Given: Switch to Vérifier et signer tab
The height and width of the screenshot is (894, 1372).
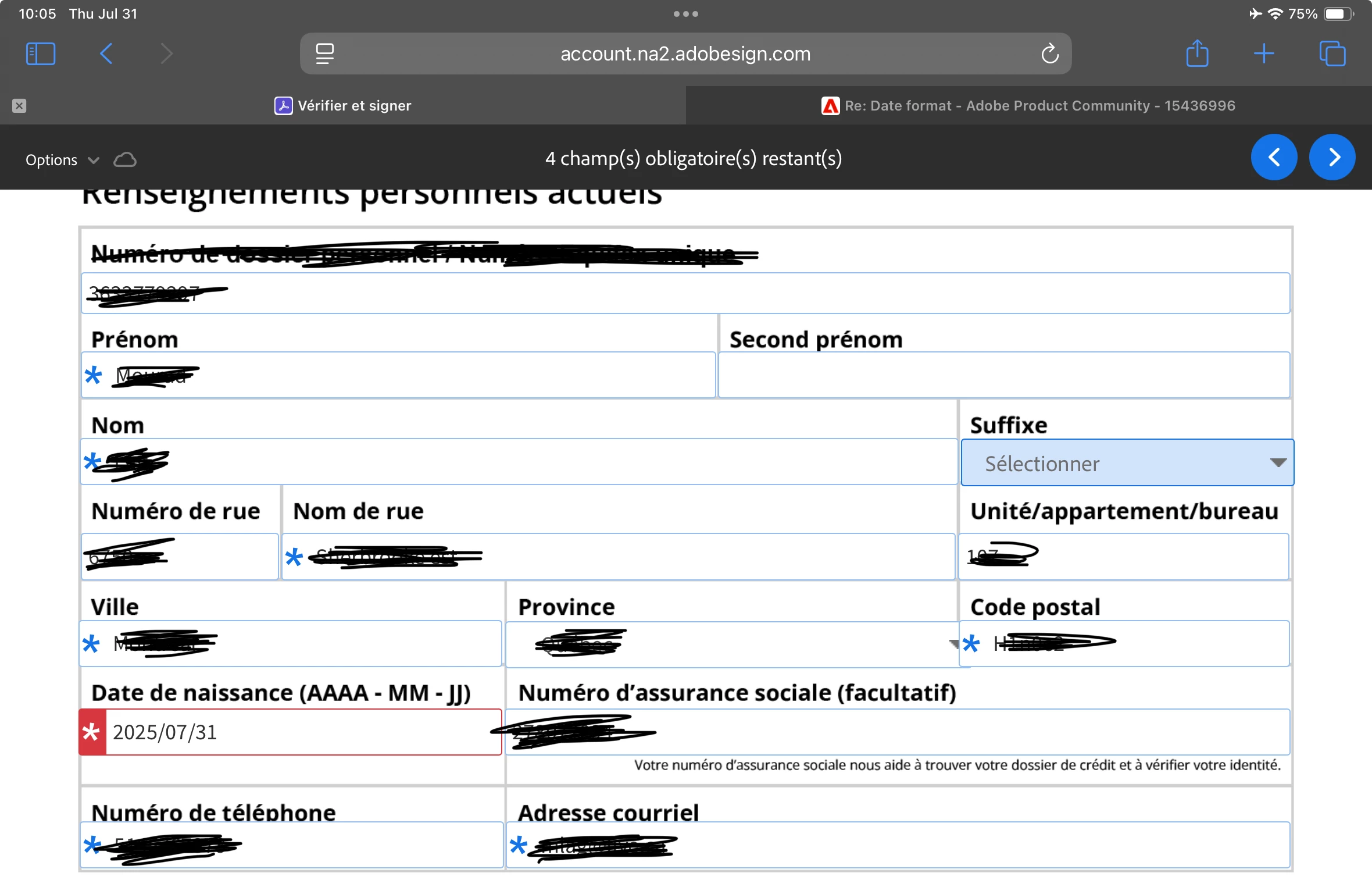Looking at the screenshot, I should (x=343, y=106).
